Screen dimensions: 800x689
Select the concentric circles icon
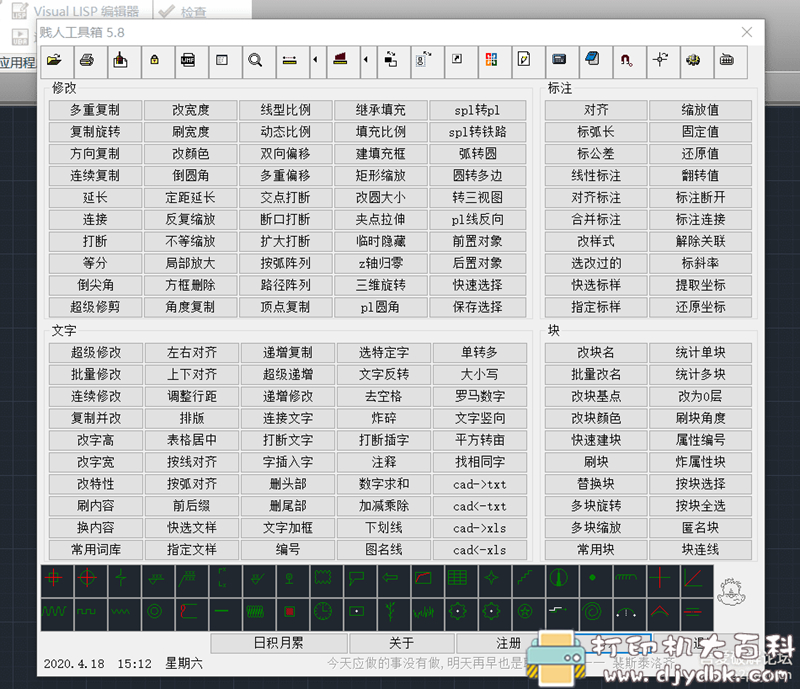(x=157, y=614)
